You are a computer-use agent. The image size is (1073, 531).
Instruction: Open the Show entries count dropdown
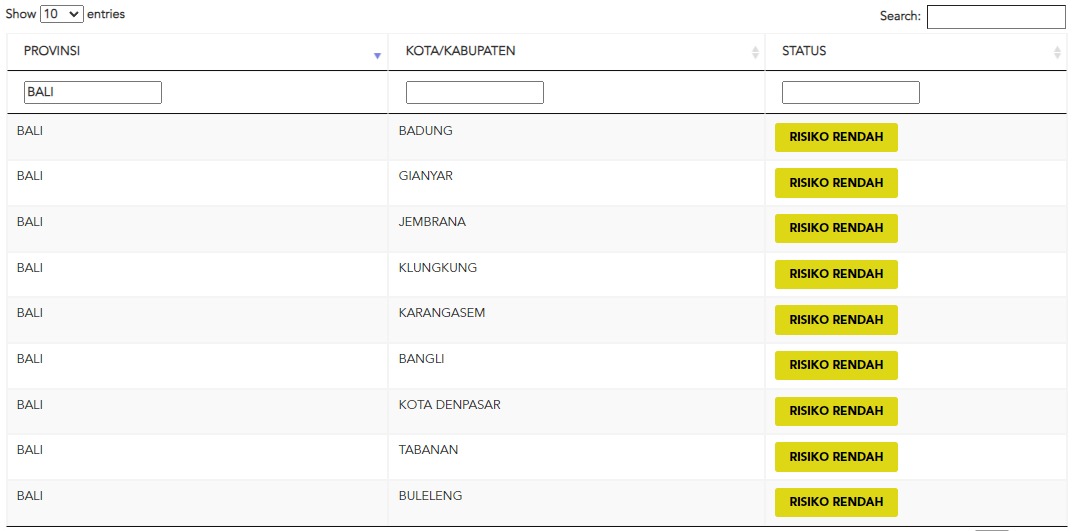point(62,14)
